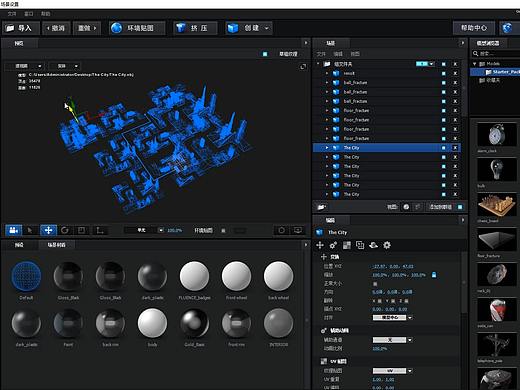Open the second dropdown at viewport top left
Viewport: 520px width, 390px height.
point(65,66)
